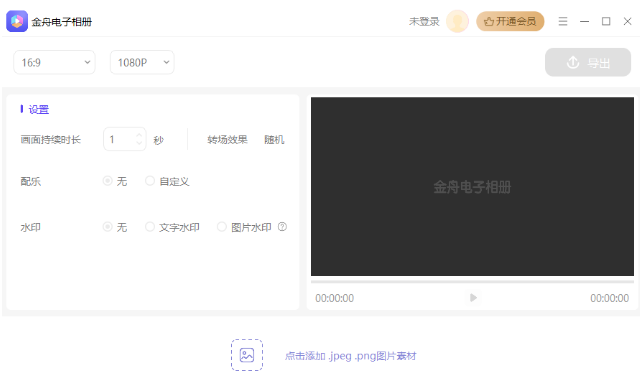
Task: Click the 点击添加 .jpeg .png图片素材 link
Action: [351, 356]
